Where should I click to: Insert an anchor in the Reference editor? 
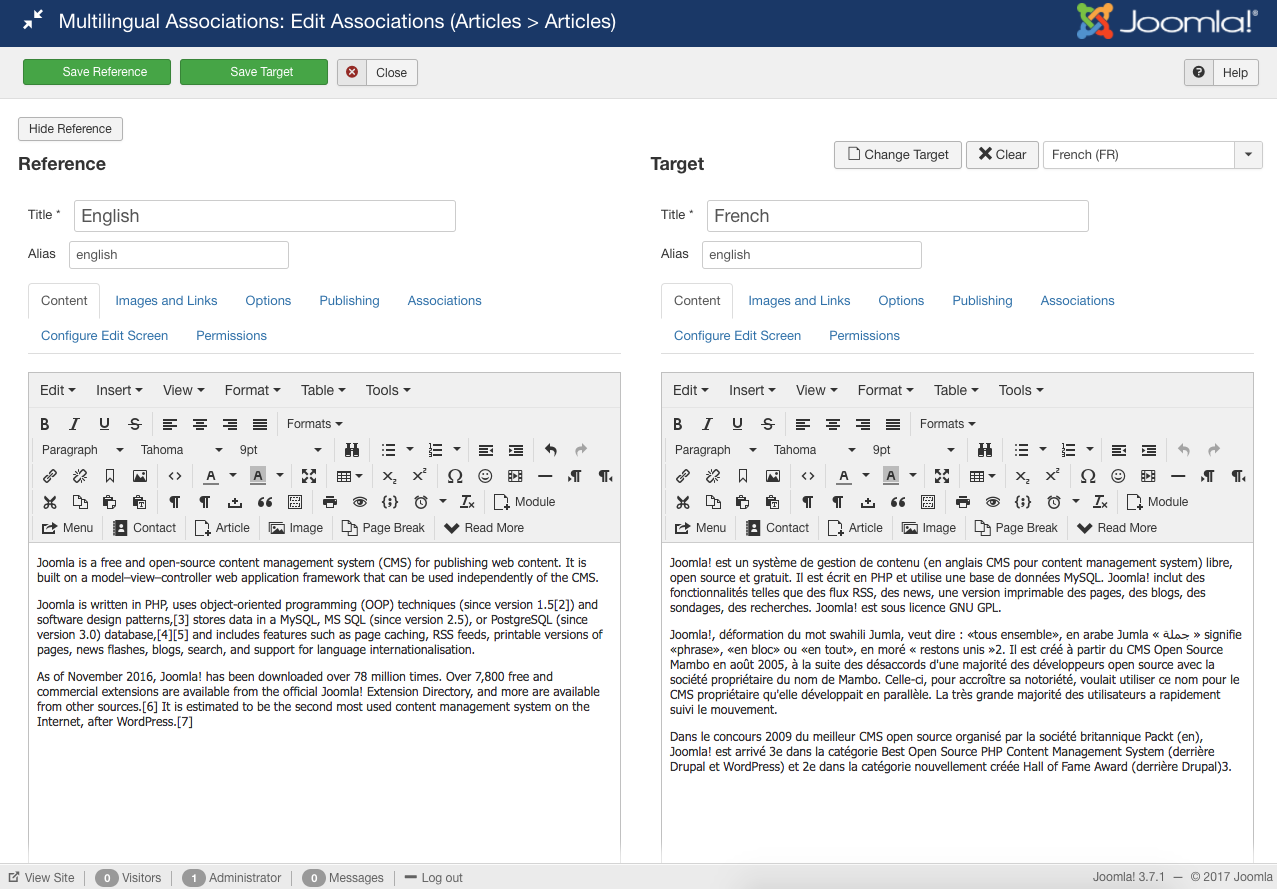point(109,475)
